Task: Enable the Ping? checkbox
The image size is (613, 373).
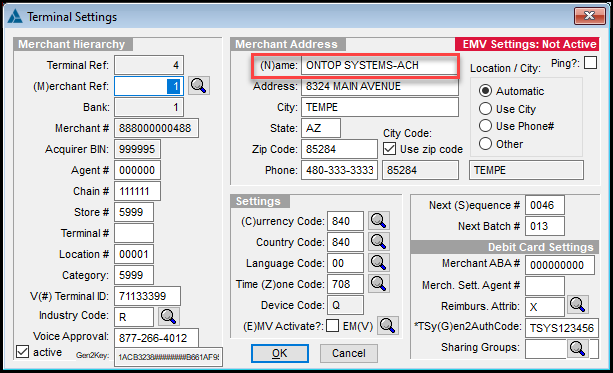Action: click(590, 63)
